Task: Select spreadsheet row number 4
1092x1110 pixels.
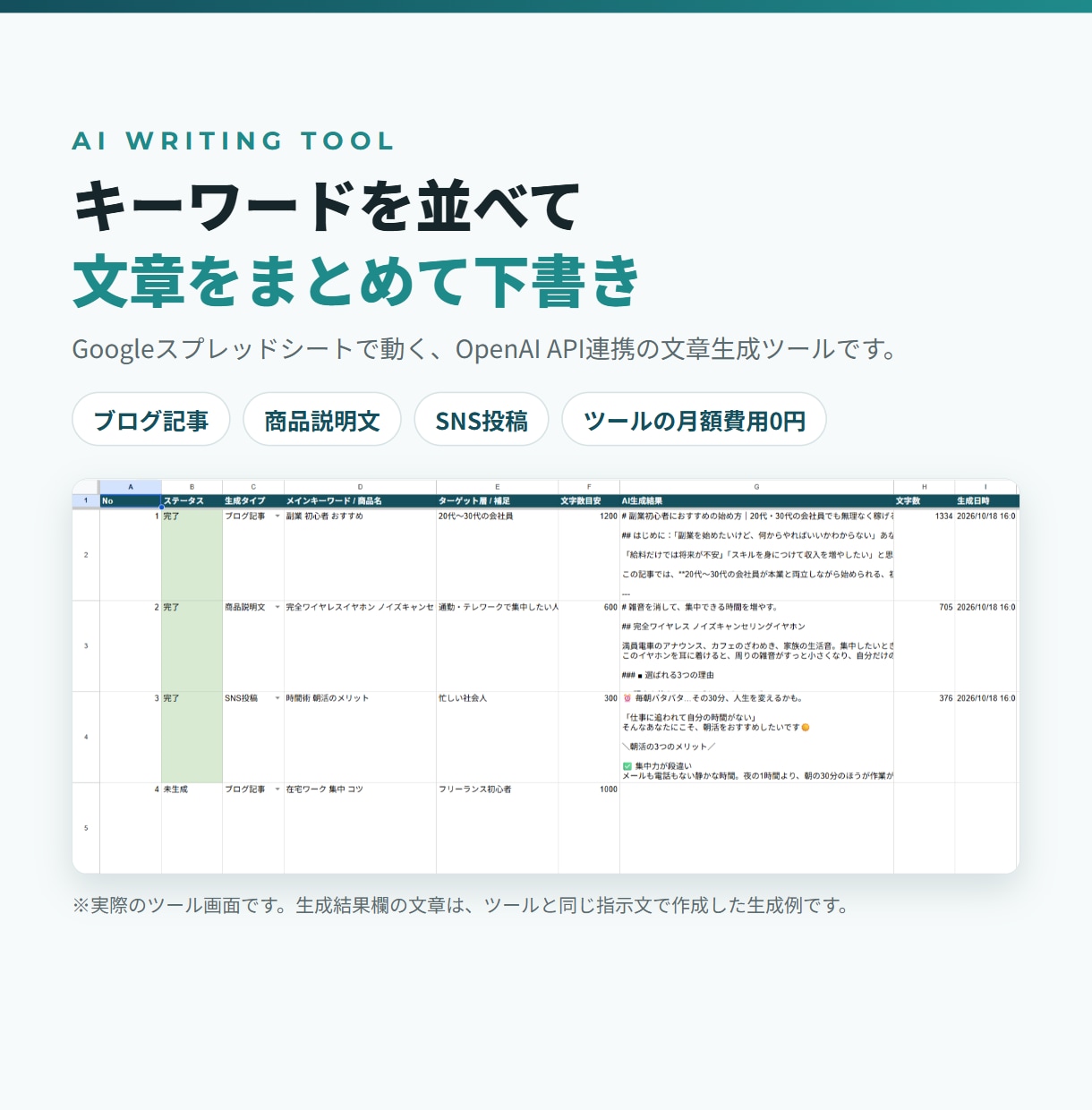Action: [x=86, y=737]
